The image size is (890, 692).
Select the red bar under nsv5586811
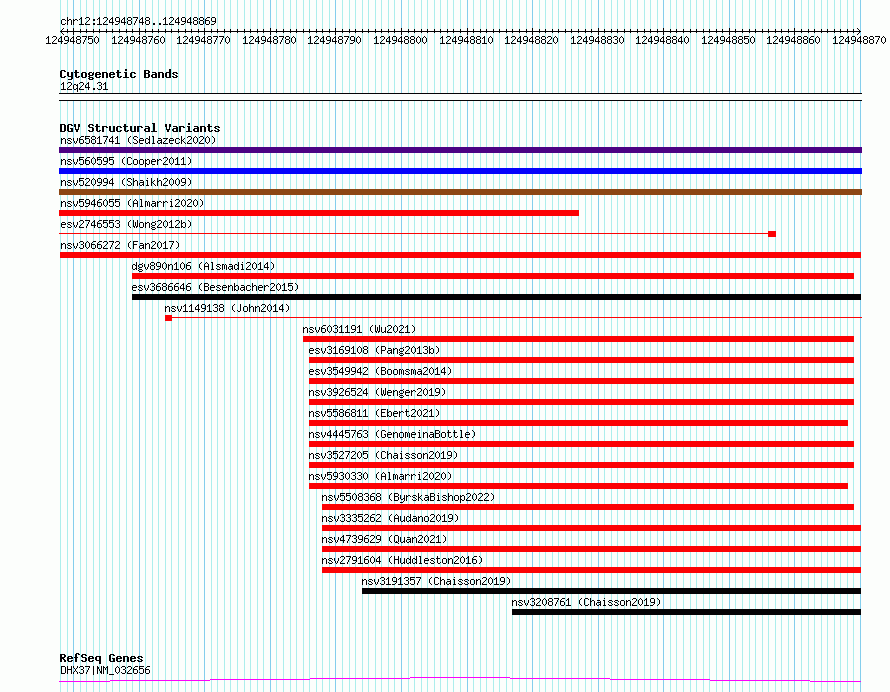[578, 423]
